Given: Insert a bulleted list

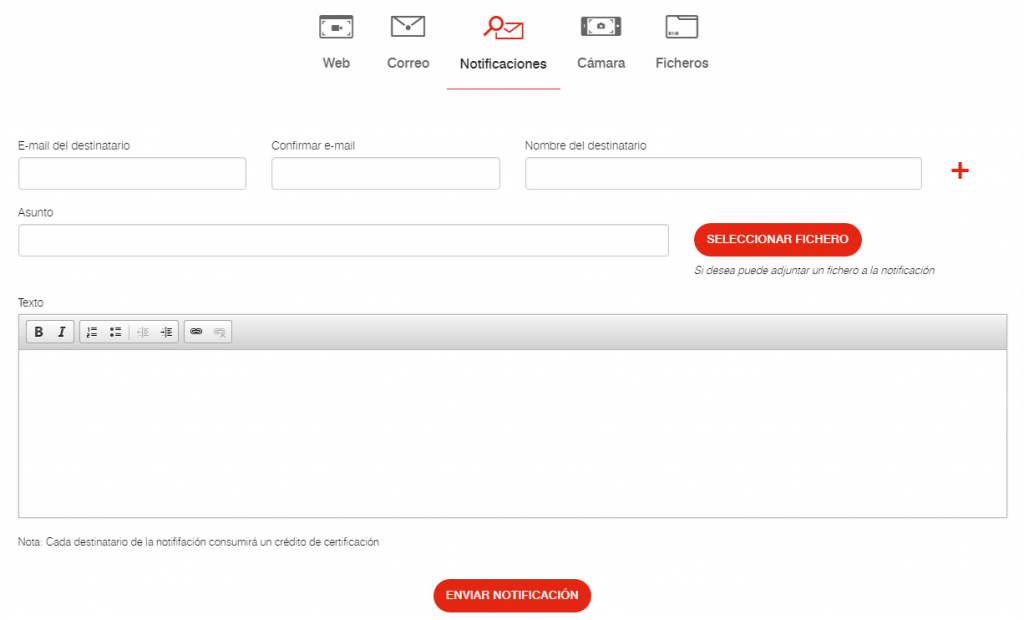Looking at the screenshot, I should point(116,332).
